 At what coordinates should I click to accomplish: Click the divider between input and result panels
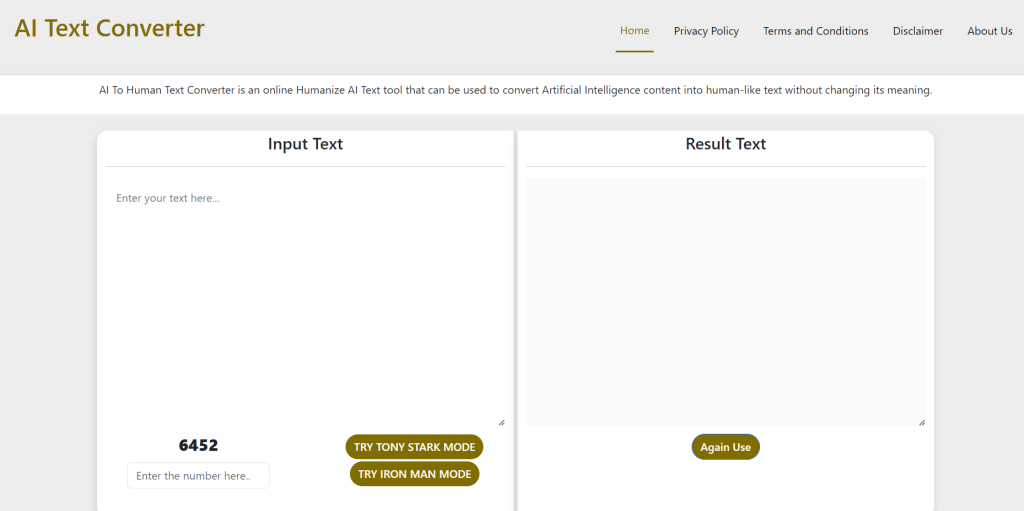pos(515,320)
